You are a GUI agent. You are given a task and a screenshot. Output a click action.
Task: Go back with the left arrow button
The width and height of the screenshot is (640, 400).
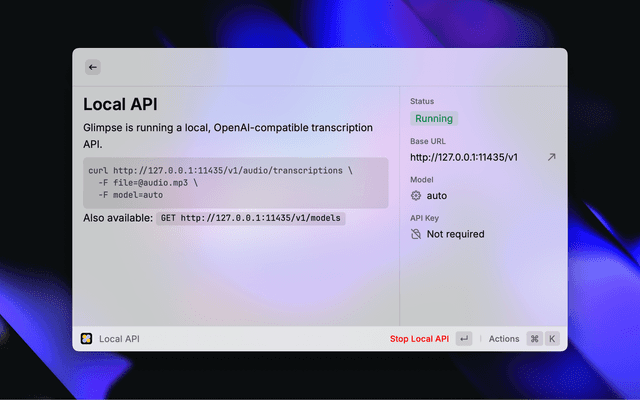tap(93, 67)
